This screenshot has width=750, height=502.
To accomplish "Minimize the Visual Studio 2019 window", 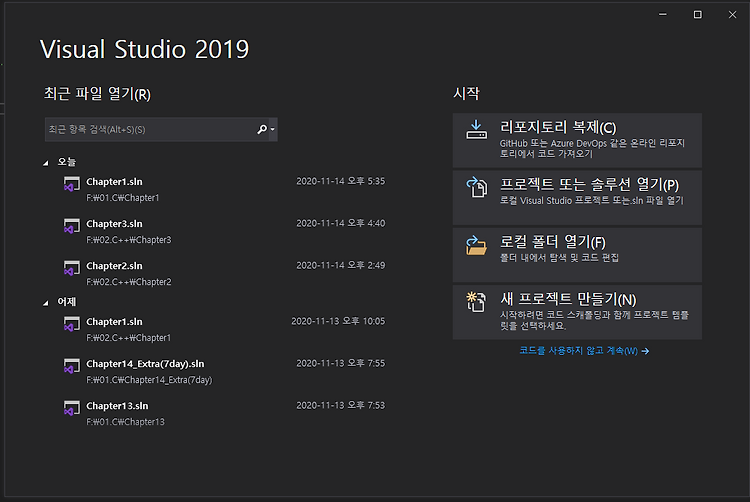I will [662, 14].
